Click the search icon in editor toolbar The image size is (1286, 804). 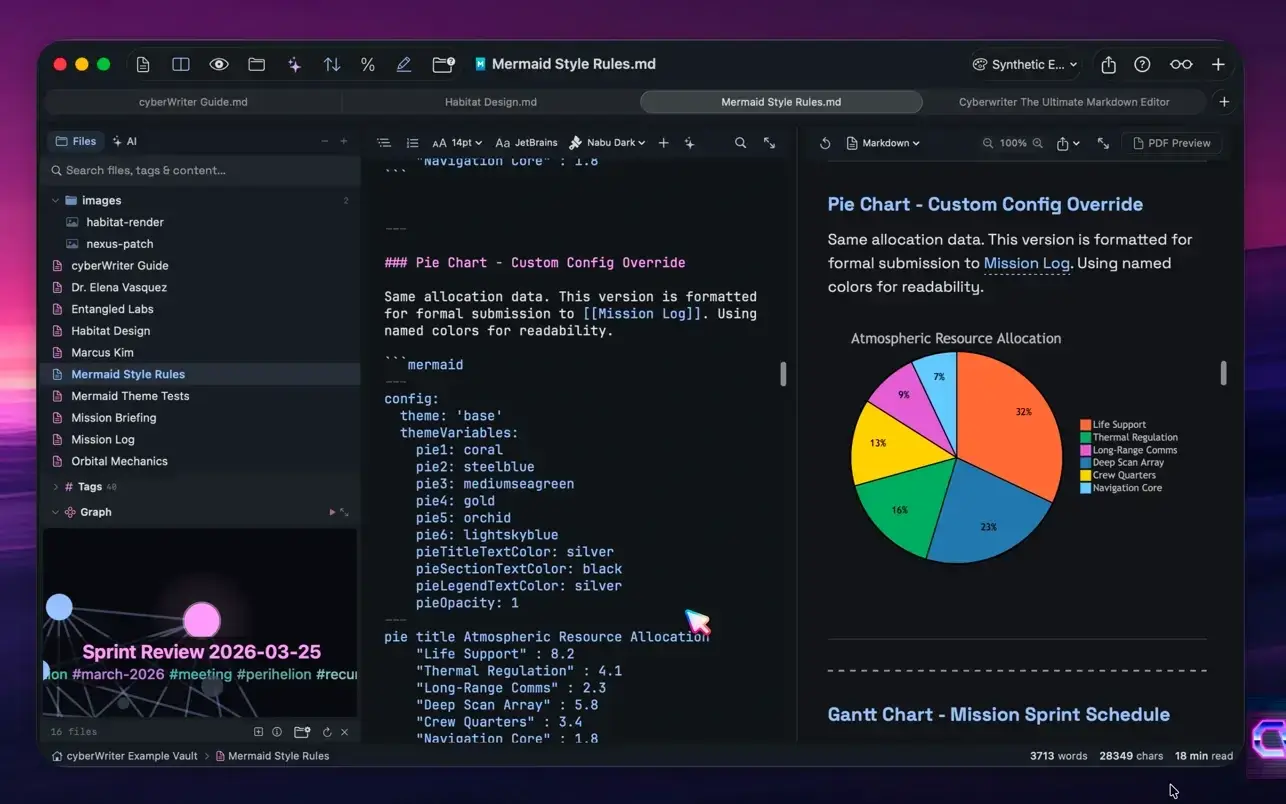pyautogui.click(x=740, y=143)
